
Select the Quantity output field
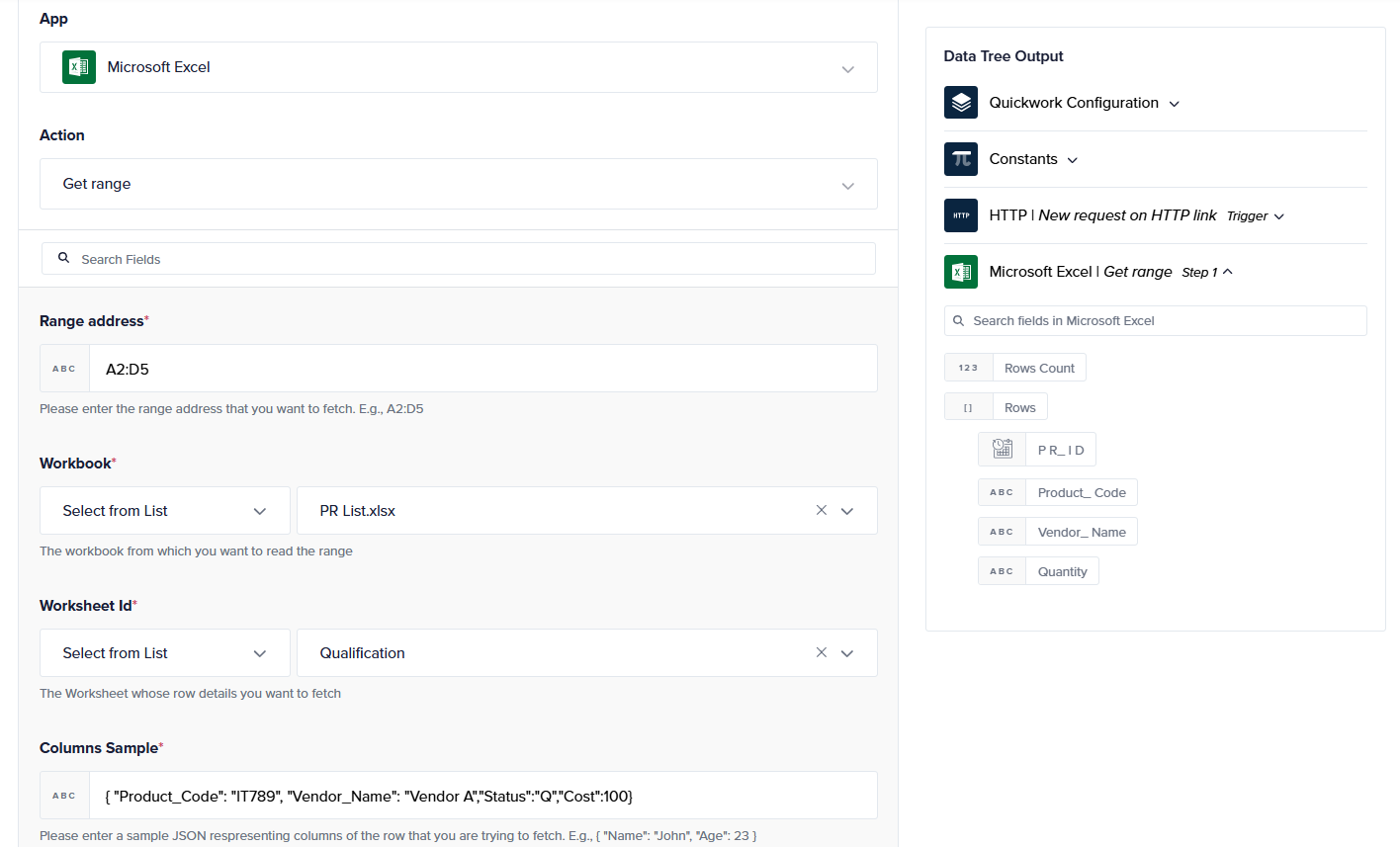pos(1038,571)
